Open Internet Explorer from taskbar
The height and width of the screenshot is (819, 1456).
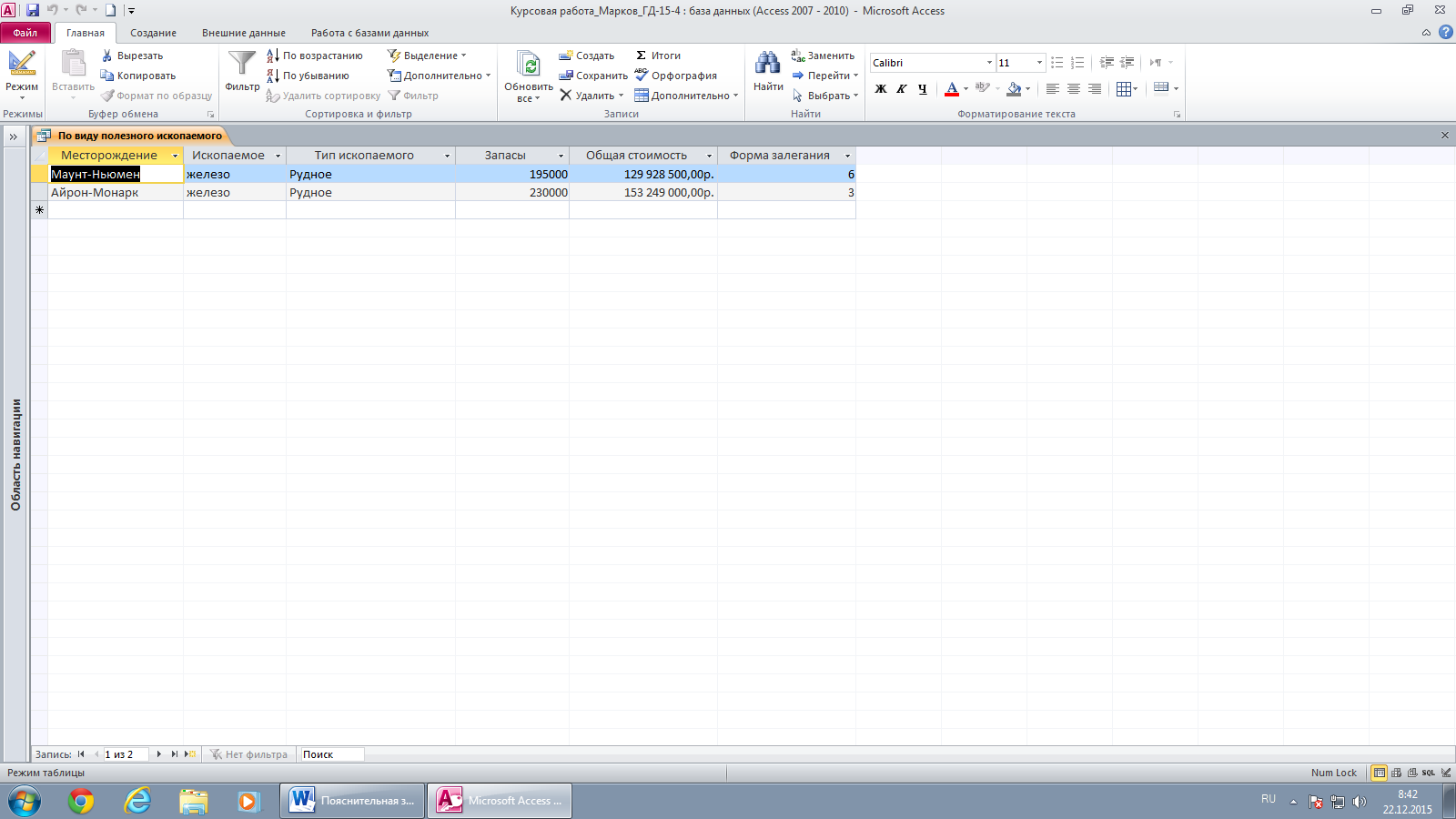point(137,801)
